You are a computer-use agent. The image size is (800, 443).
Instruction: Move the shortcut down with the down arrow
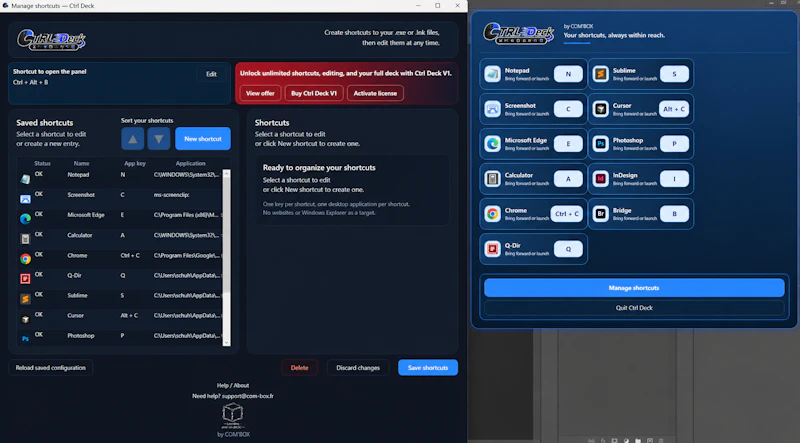159,139
